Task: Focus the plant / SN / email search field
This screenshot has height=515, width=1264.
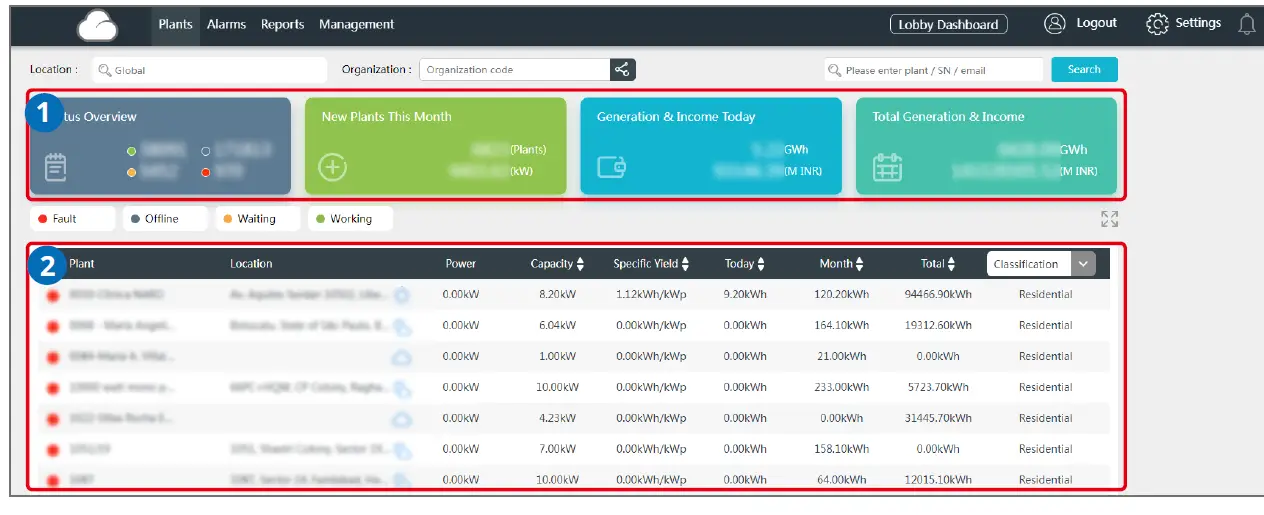Action: coord(934,70)
